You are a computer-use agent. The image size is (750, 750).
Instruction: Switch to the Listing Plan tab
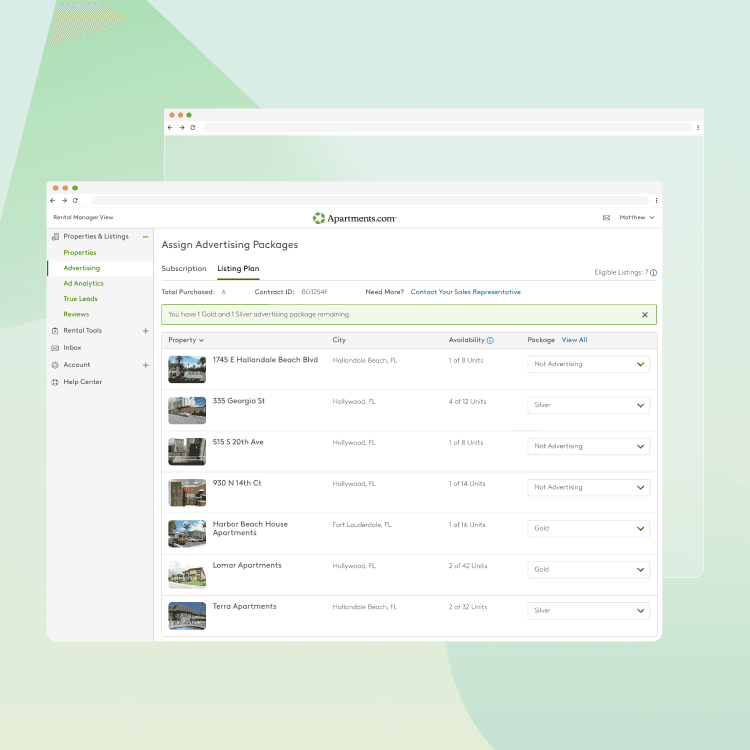point(238,269)
